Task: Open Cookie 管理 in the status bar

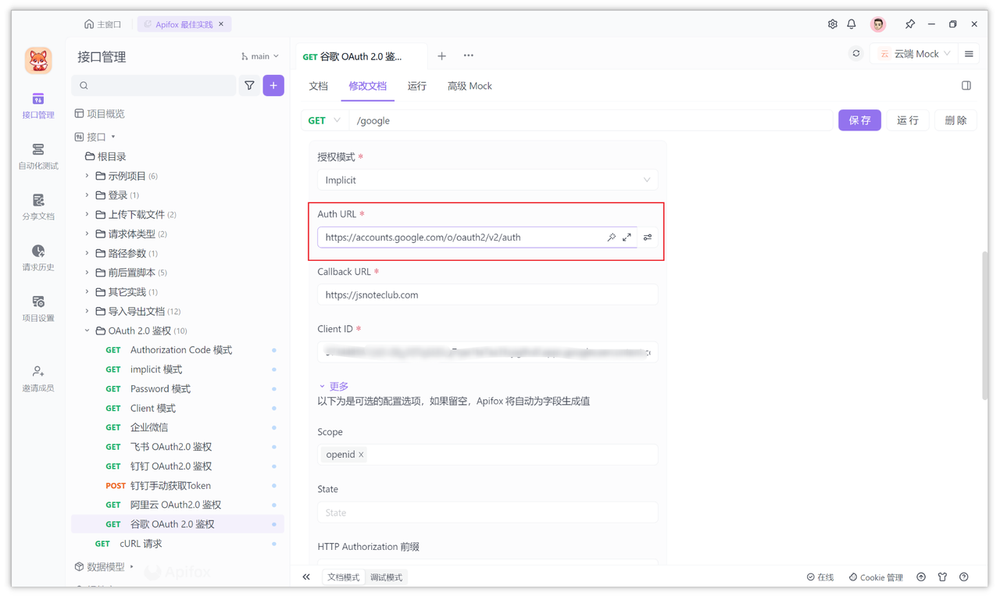Action: tap(875, 577)
